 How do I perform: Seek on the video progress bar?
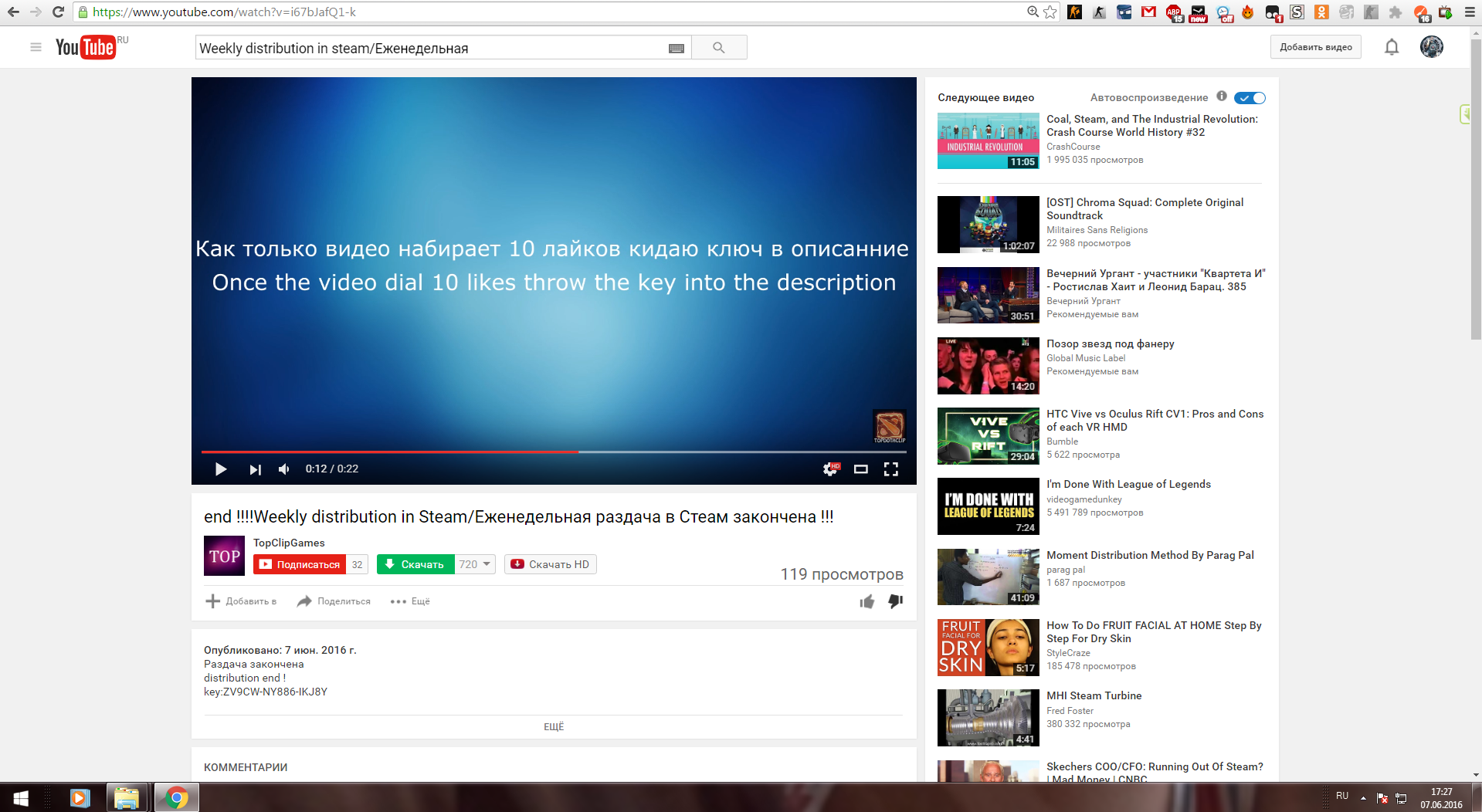[554, 452]
